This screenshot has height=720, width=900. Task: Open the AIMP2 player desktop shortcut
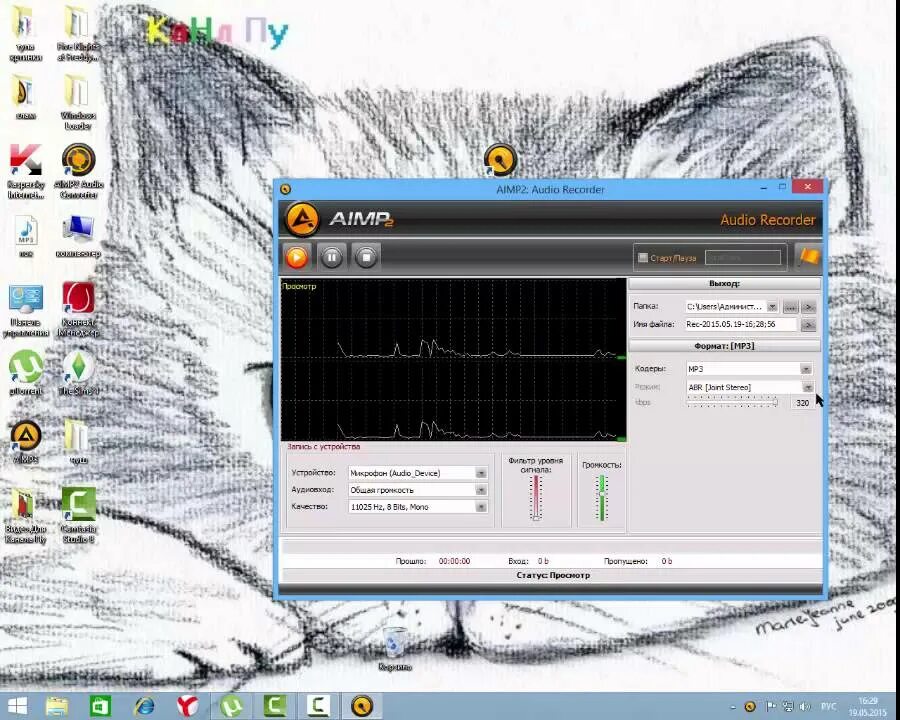click(x=26, y=442)
